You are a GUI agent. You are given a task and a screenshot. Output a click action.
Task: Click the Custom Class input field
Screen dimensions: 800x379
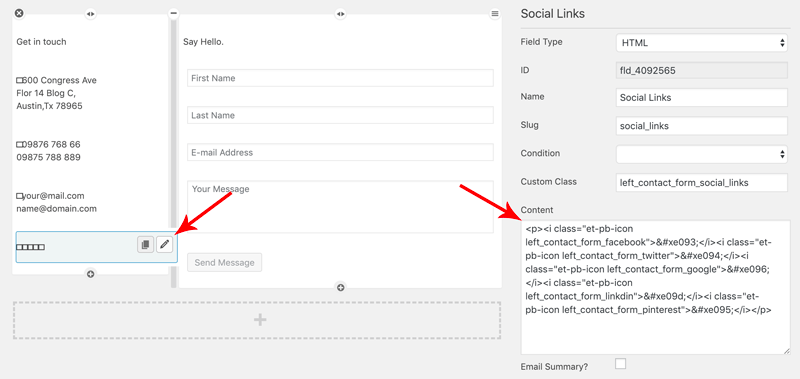(x=702, y=183)
